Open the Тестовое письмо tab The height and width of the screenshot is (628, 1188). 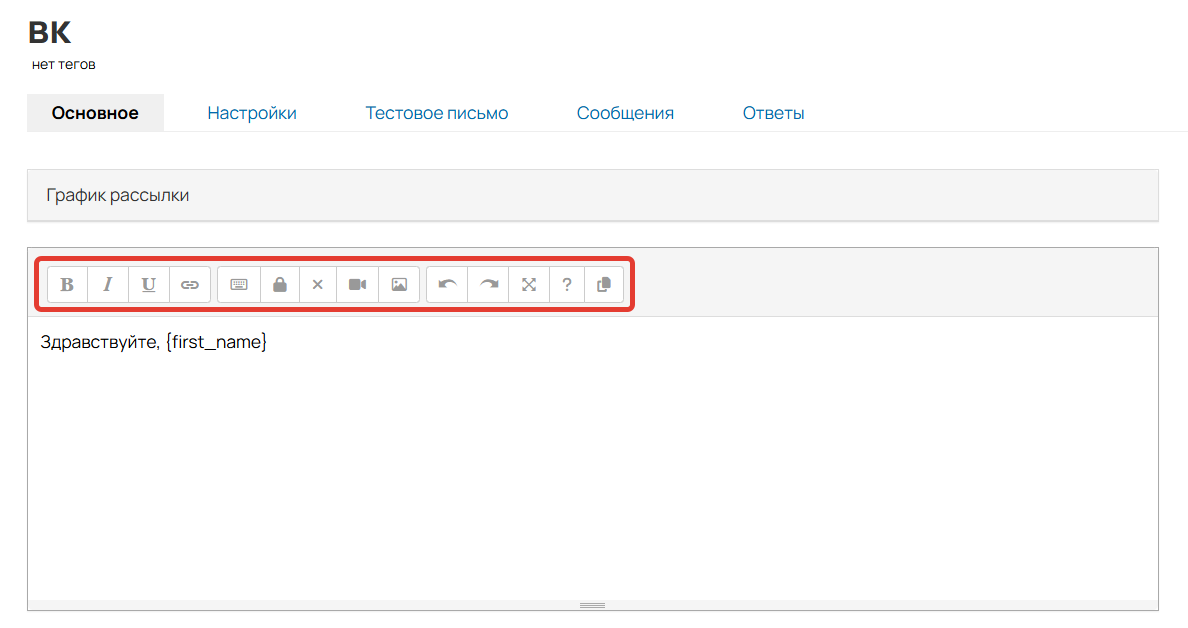436,113
